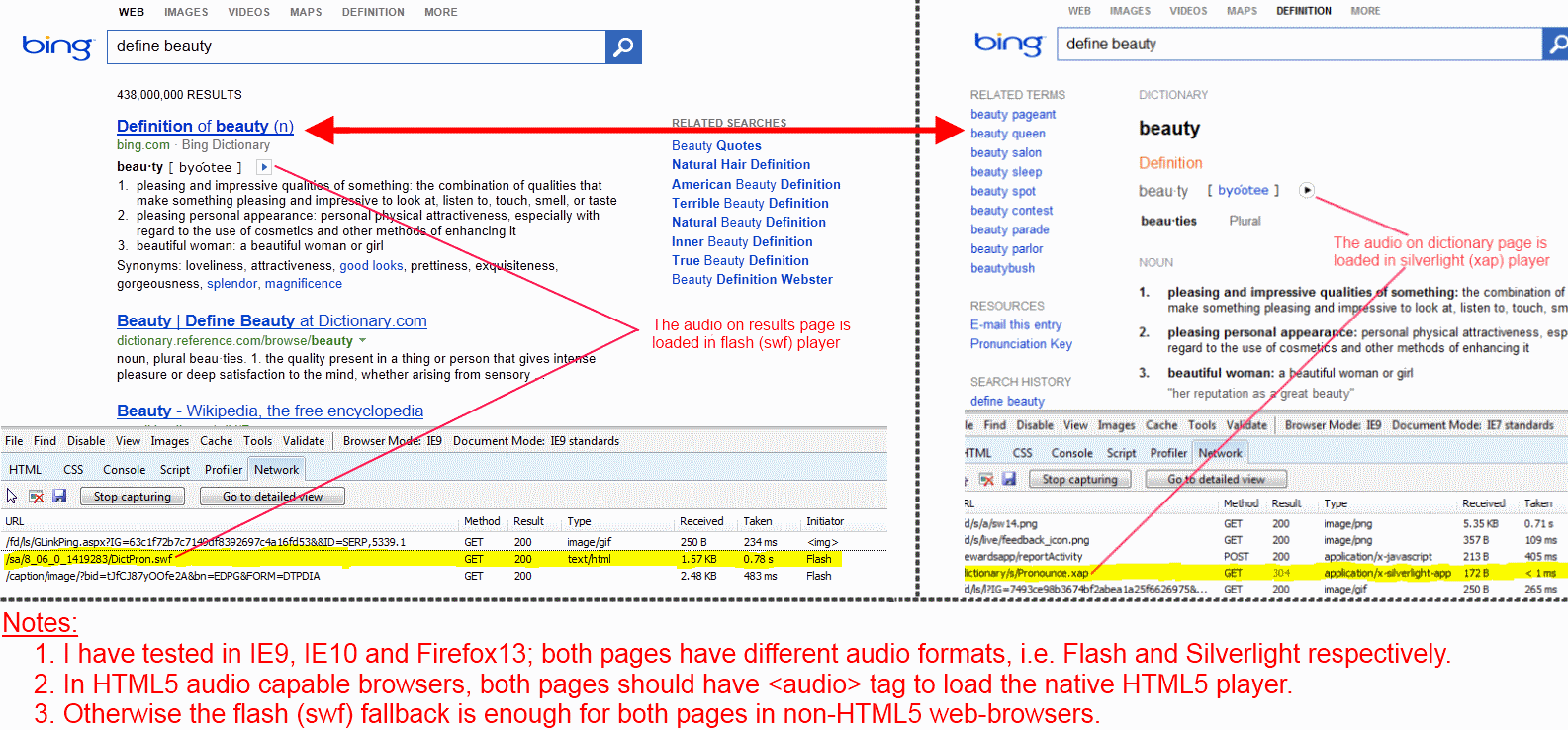The height and width of the screenshot is (730, 1568).
Task: Click the magnificence synonym link
Action: (x=304, y=283)
